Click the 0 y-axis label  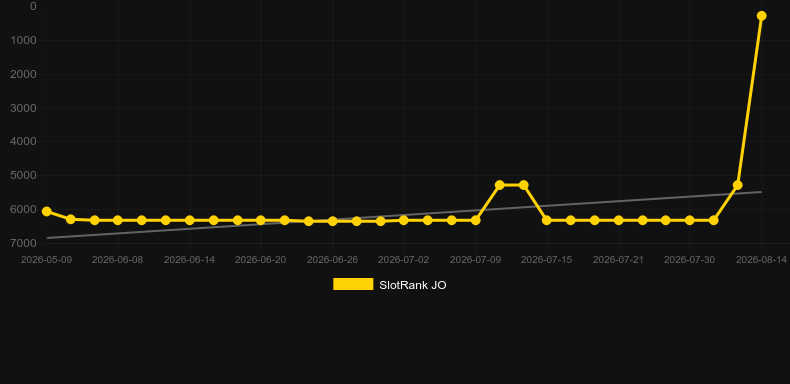[33, 6]
